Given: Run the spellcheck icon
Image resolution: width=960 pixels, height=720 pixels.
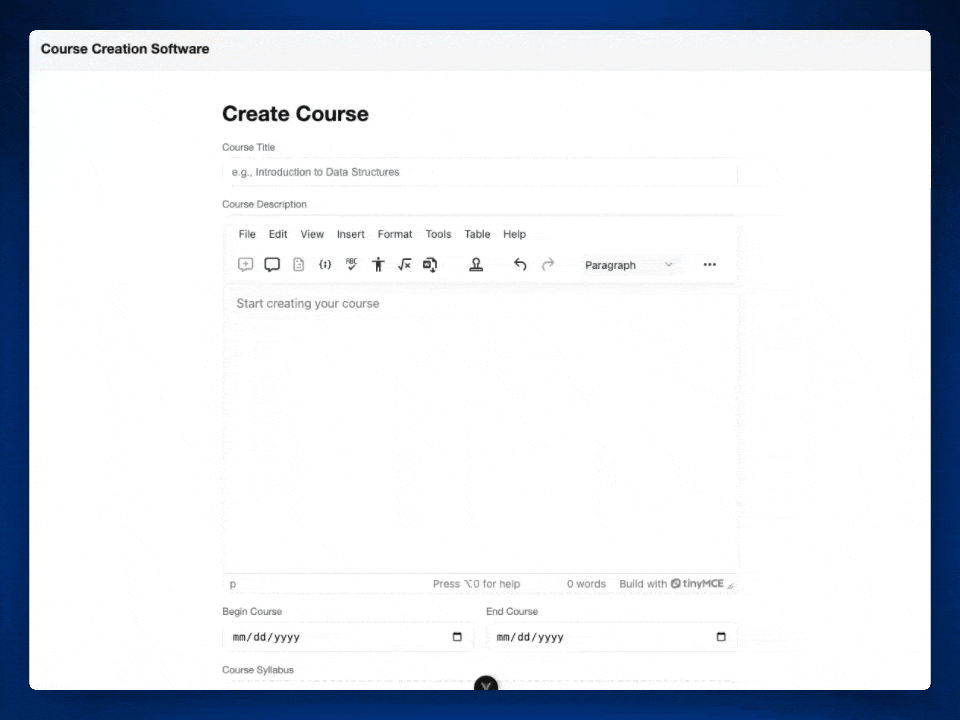Looking at the screenshot, I should (x=351, y=264).
